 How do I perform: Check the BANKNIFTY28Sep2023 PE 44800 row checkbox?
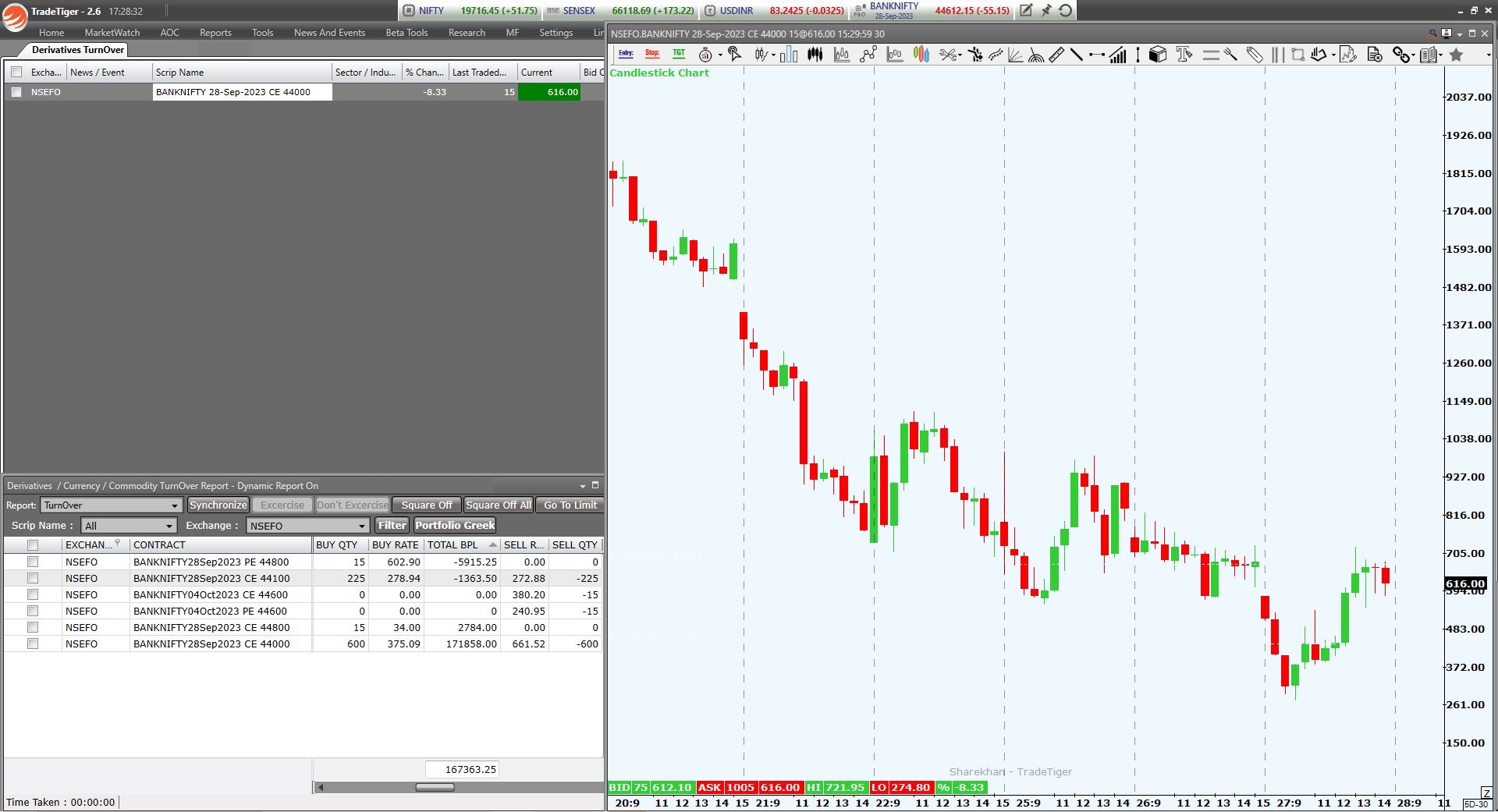pos(33,562)
